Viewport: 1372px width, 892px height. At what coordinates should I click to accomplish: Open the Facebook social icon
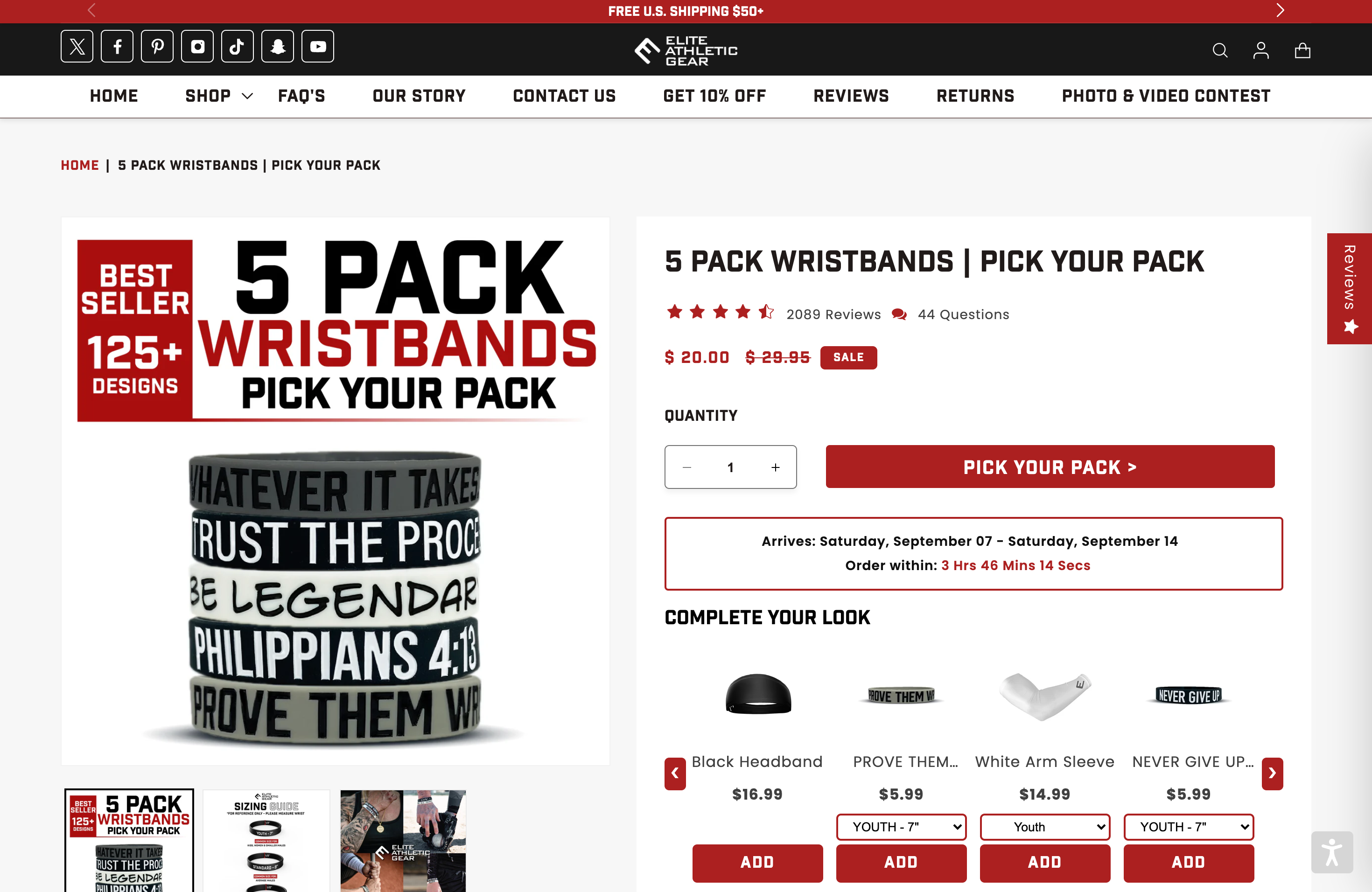pyautogui.click(x=117, y=46)
